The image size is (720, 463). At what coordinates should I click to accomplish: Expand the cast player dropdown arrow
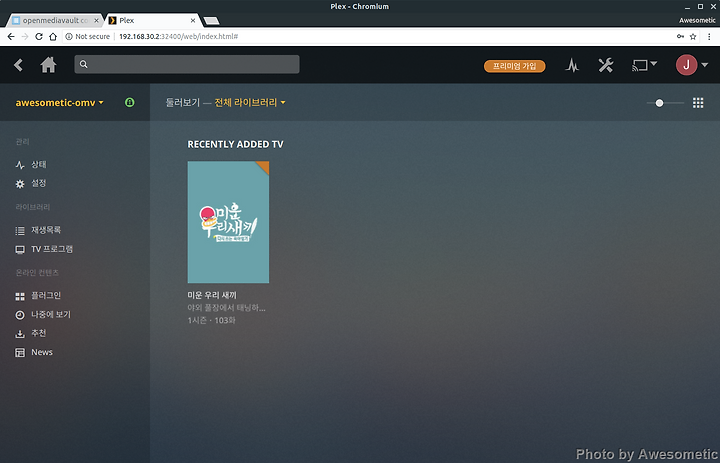coord(654,63)
